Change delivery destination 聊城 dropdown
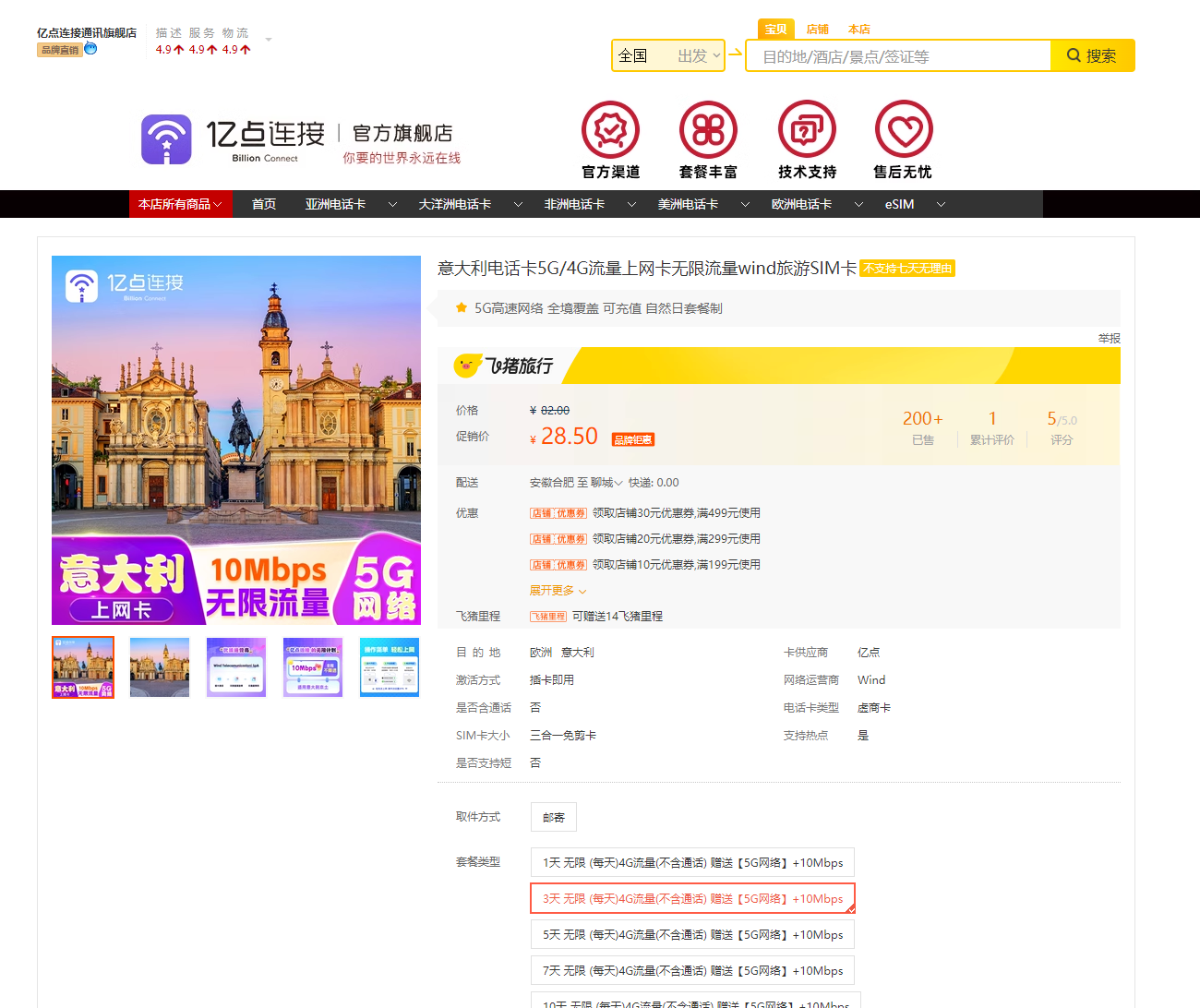The width and height of the screenshot is (1200, 1008). [x=606, y=483]
